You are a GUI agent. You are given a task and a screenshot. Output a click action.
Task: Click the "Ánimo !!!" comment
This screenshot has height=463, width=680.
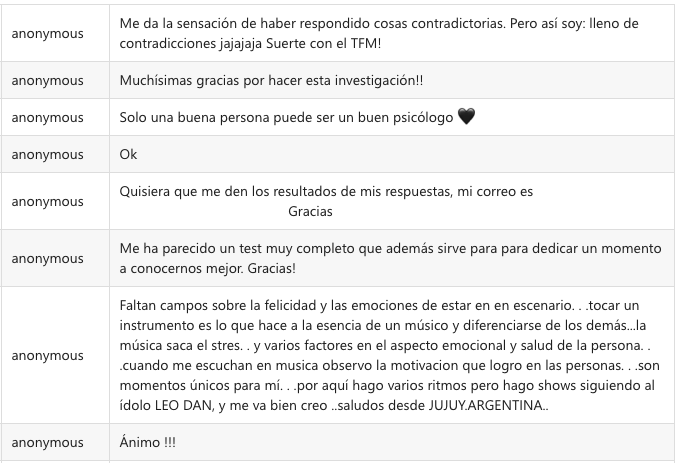(x=147, y=443)
